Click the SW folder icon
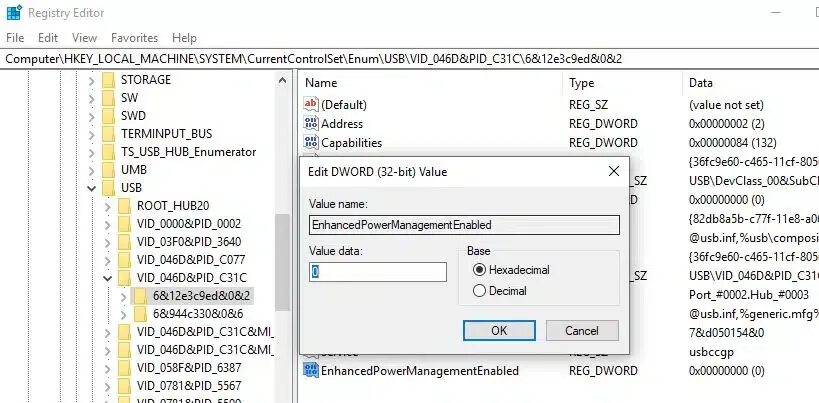Screen dimensions: 819x403 108,98
